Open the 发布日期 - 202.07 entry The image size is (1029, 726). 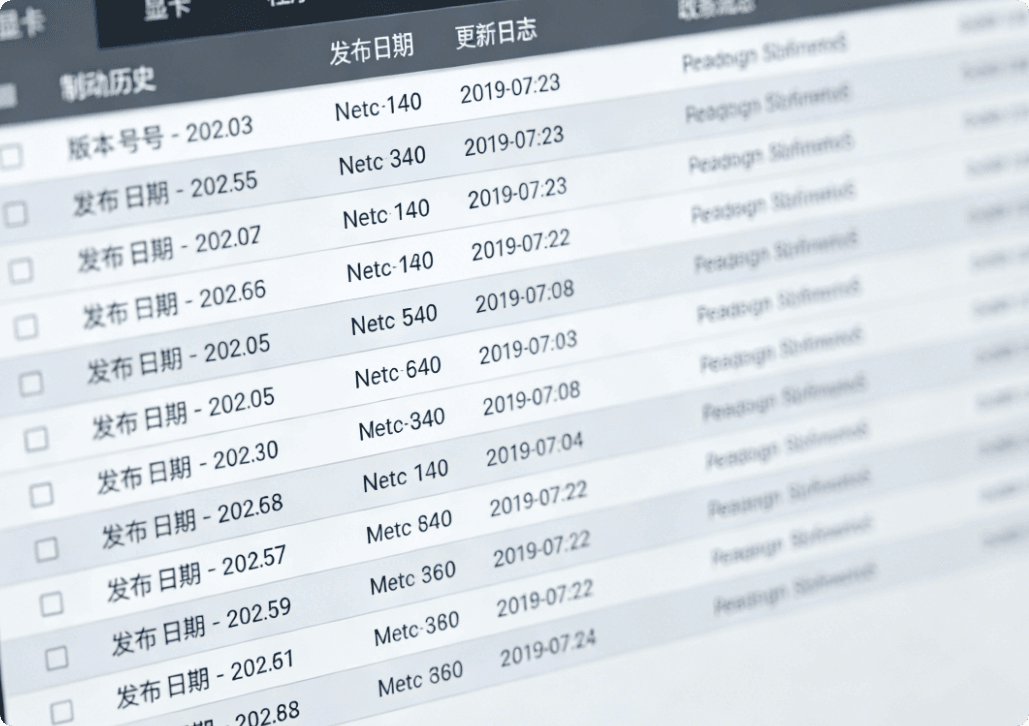169,248
